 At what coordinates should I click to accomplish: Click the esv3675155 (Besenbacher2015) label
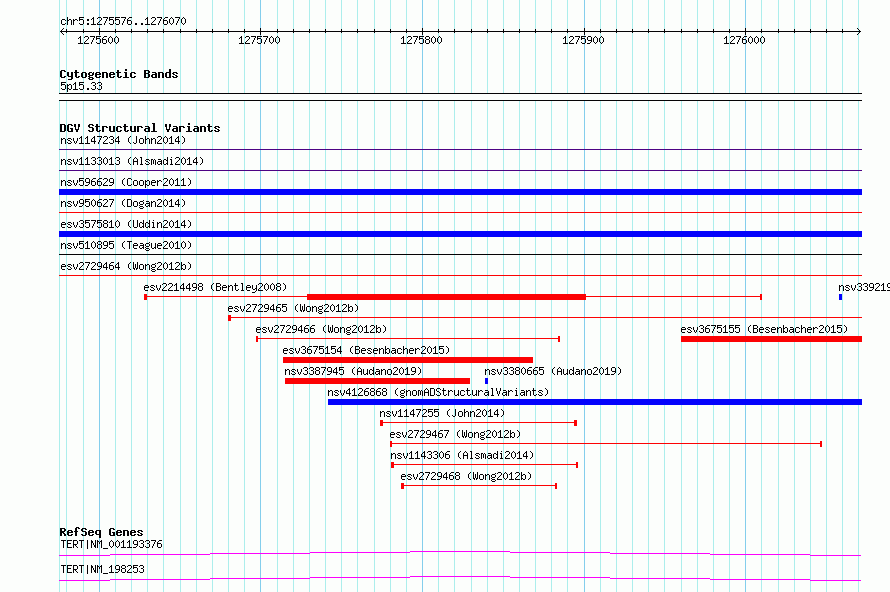coord(764,329)
